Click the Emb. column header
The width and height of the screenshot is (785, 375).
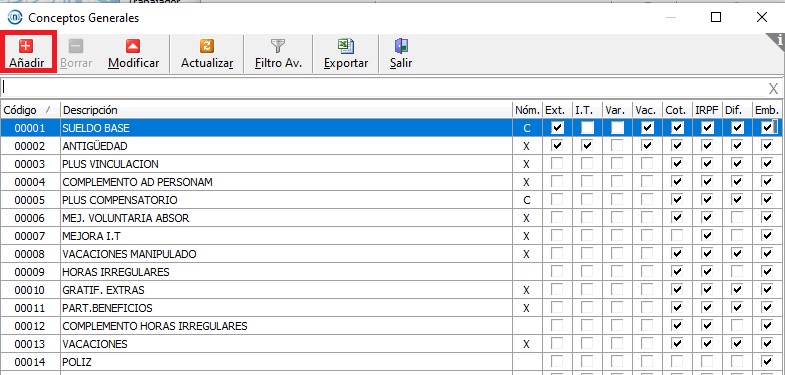click(x=767, y=110)
